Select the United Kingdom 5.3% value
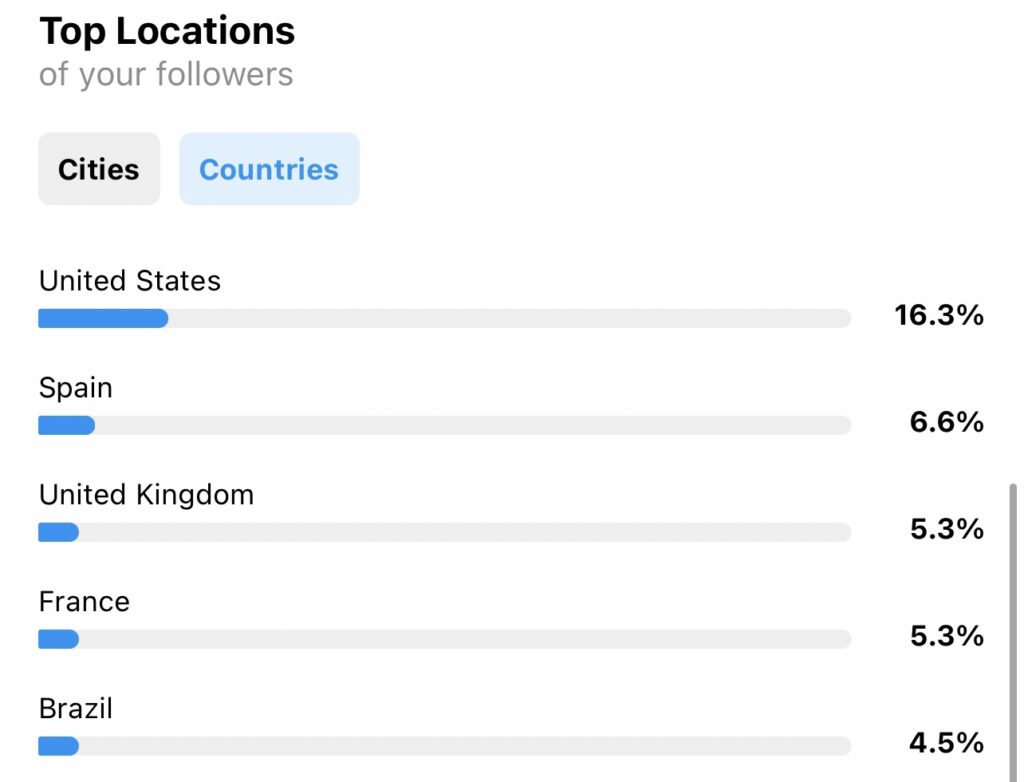1024x782 pixels. [x=946, y=529]
